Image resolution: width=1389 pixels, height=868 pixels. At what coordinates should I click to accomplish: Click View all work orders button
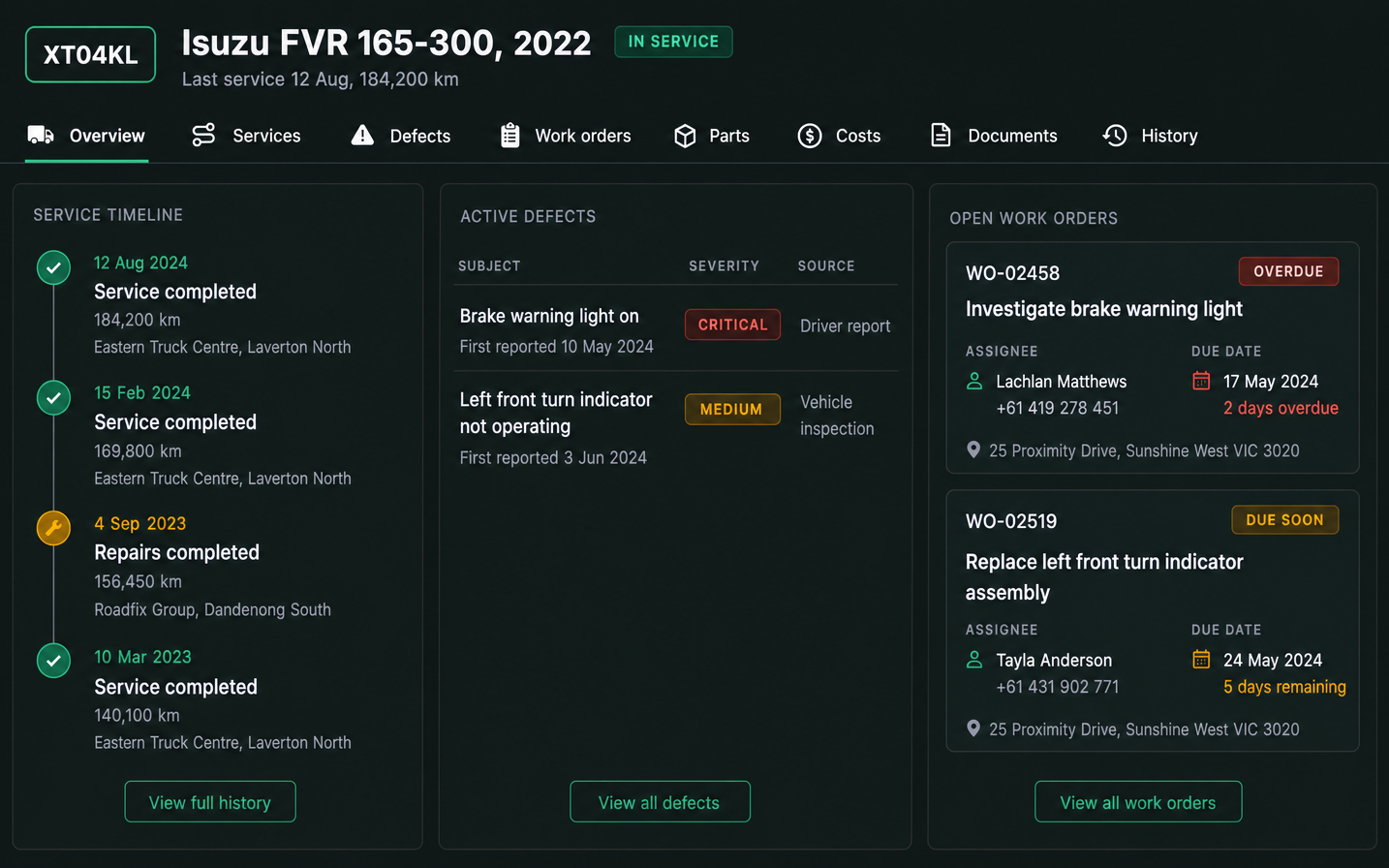[x=1138, y=801]
